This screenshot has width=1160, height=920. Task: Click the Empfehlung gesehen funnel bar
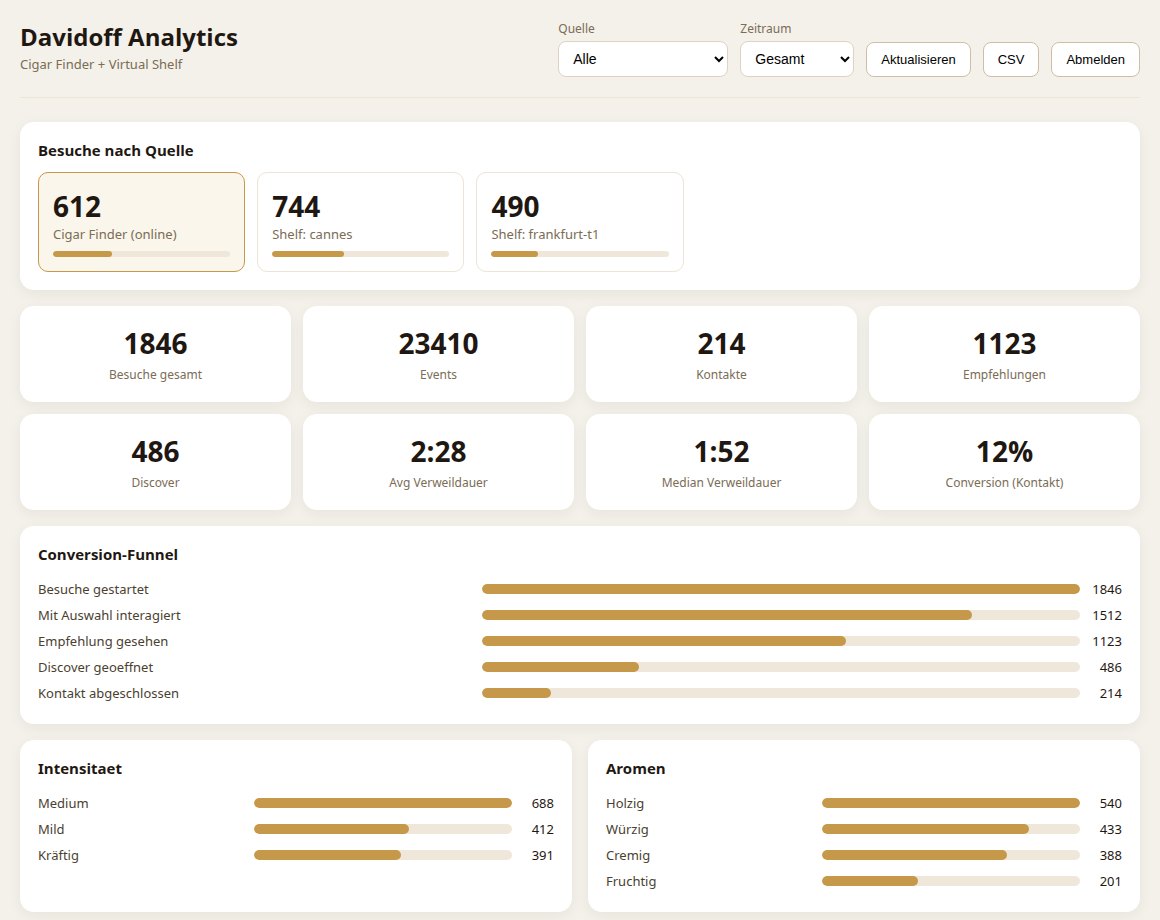tap(780, 641)
